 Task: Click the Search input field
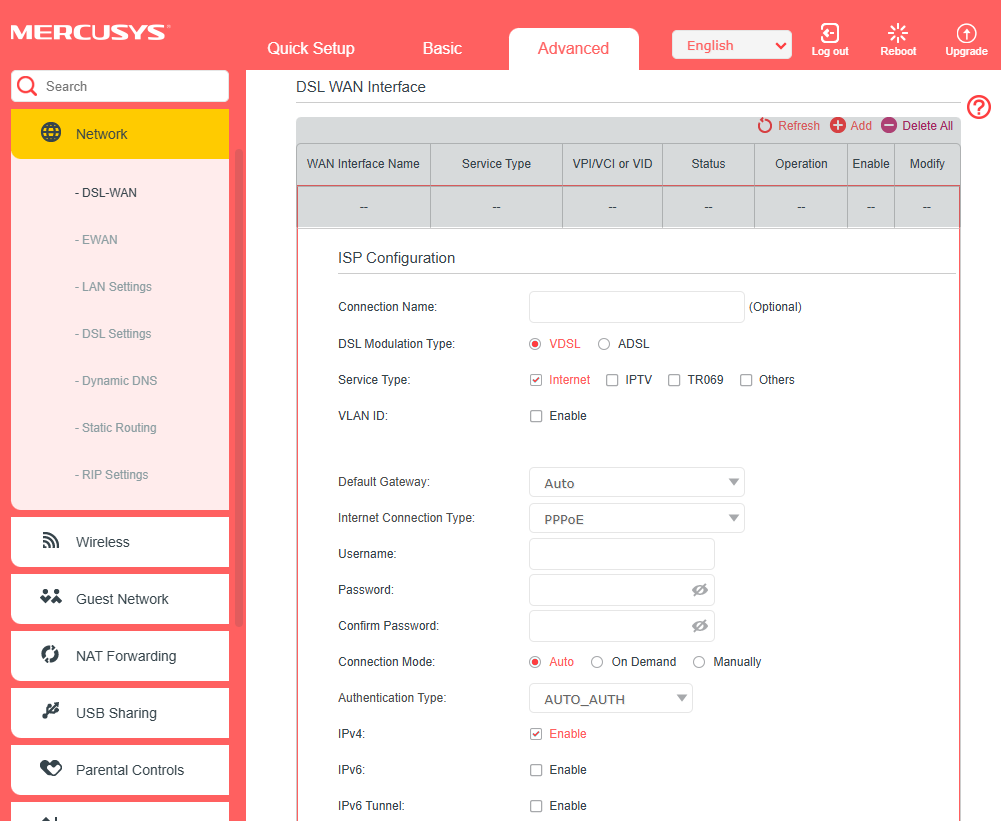[x=120, y=86]
